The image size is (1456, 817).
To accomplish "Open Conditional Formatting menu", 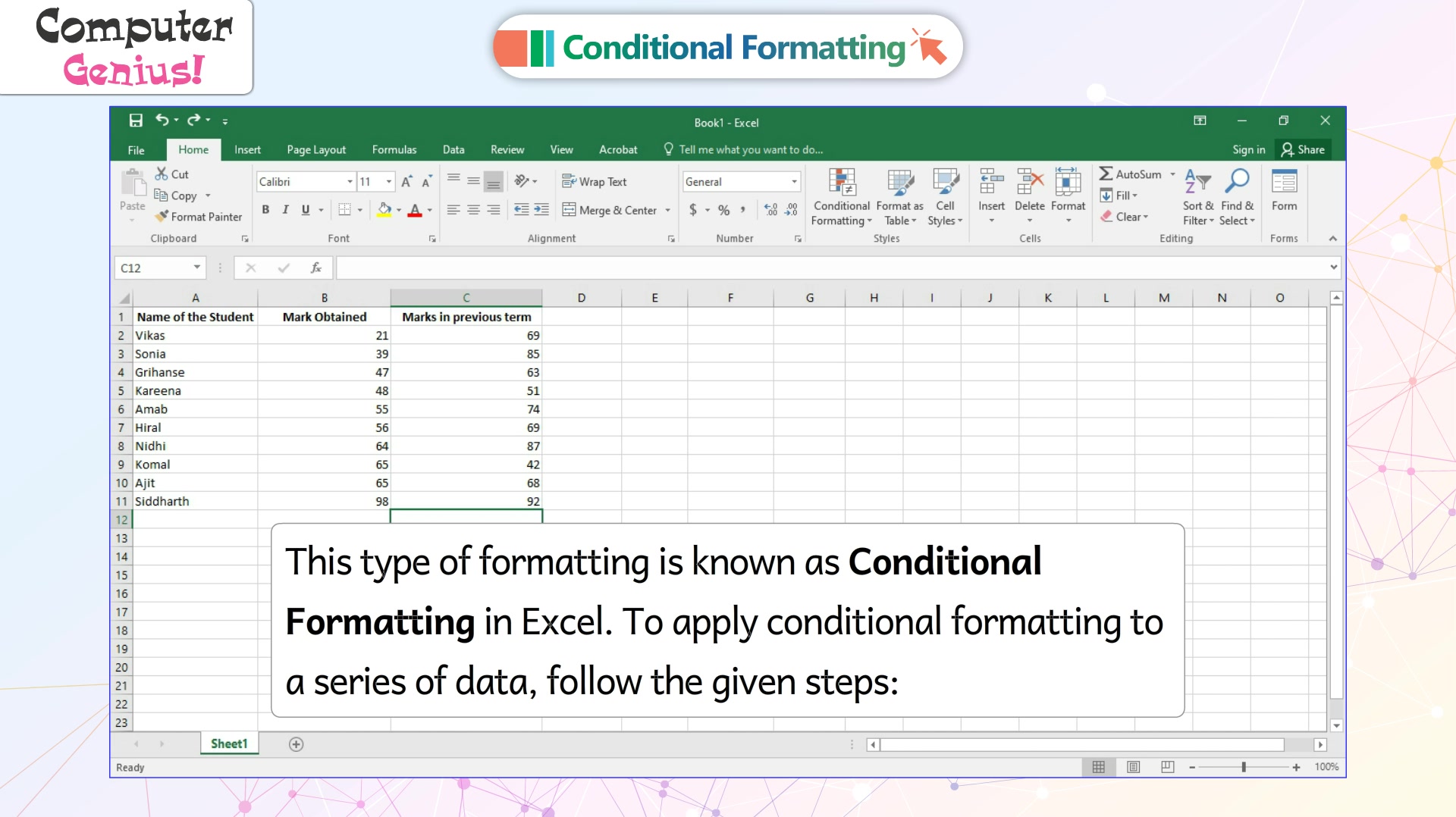I will tap(842, 197).
